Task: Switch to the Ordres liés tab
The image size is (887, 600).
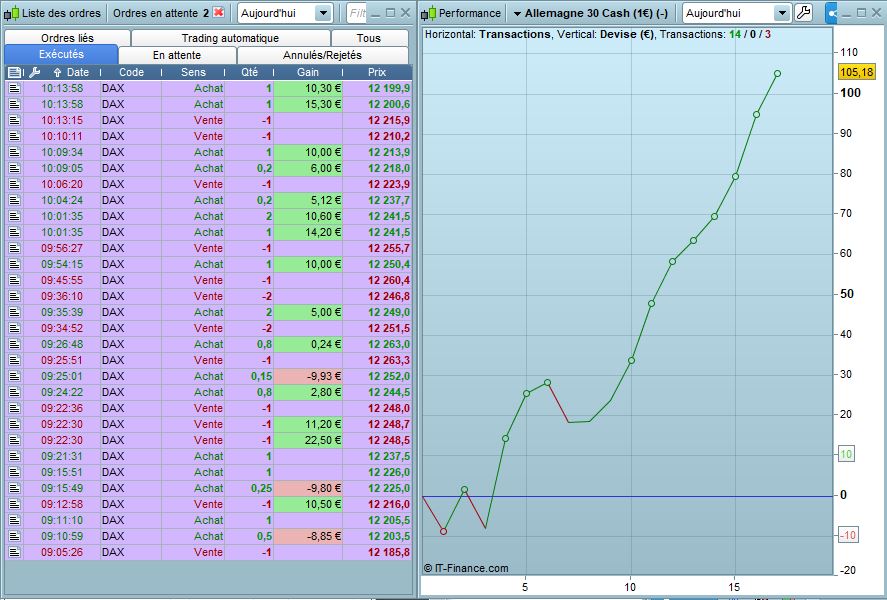Action: click(67, 38)
